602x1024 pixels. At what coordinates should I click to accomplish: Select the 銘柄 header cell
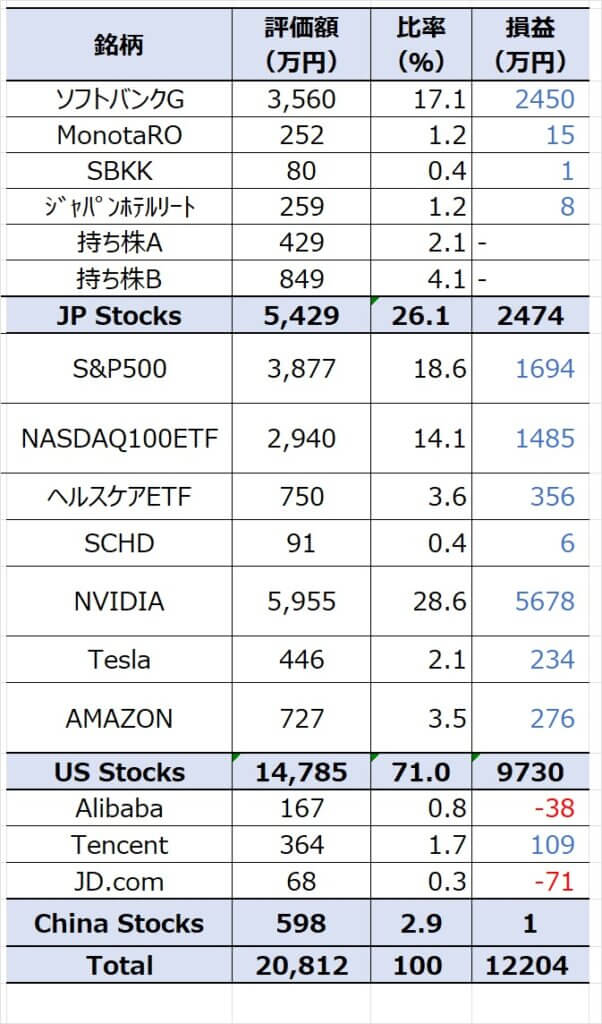[117, 45]
